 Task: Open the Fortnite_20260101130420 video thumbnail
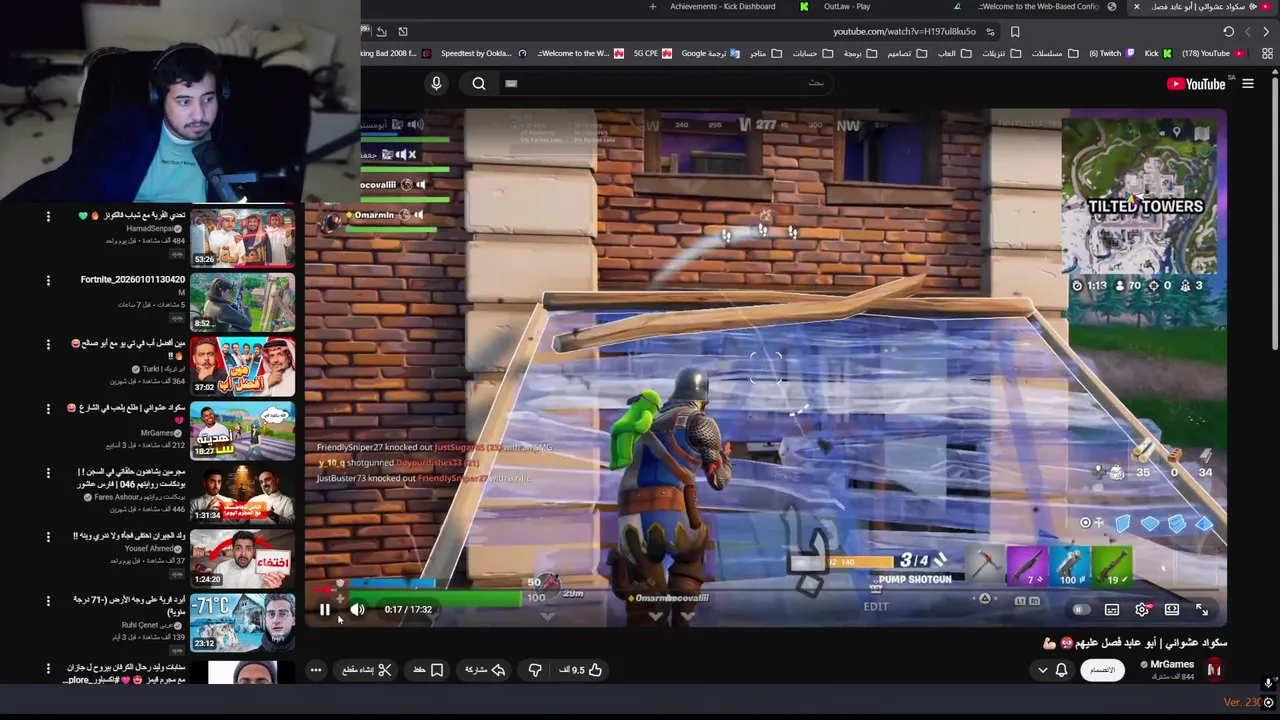click(243, 301)
